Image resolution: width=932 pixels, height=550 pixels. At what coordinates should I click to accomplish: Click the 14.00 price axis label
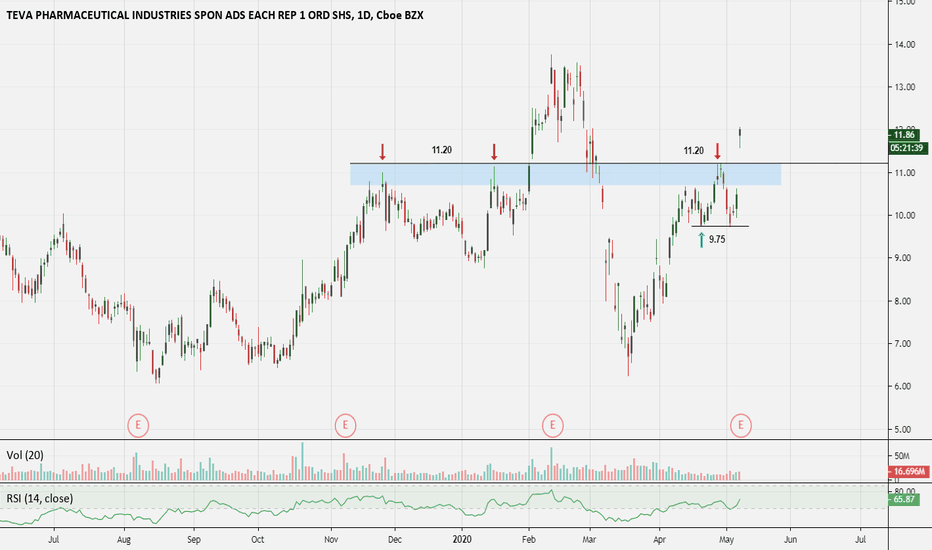coord(905,45)
